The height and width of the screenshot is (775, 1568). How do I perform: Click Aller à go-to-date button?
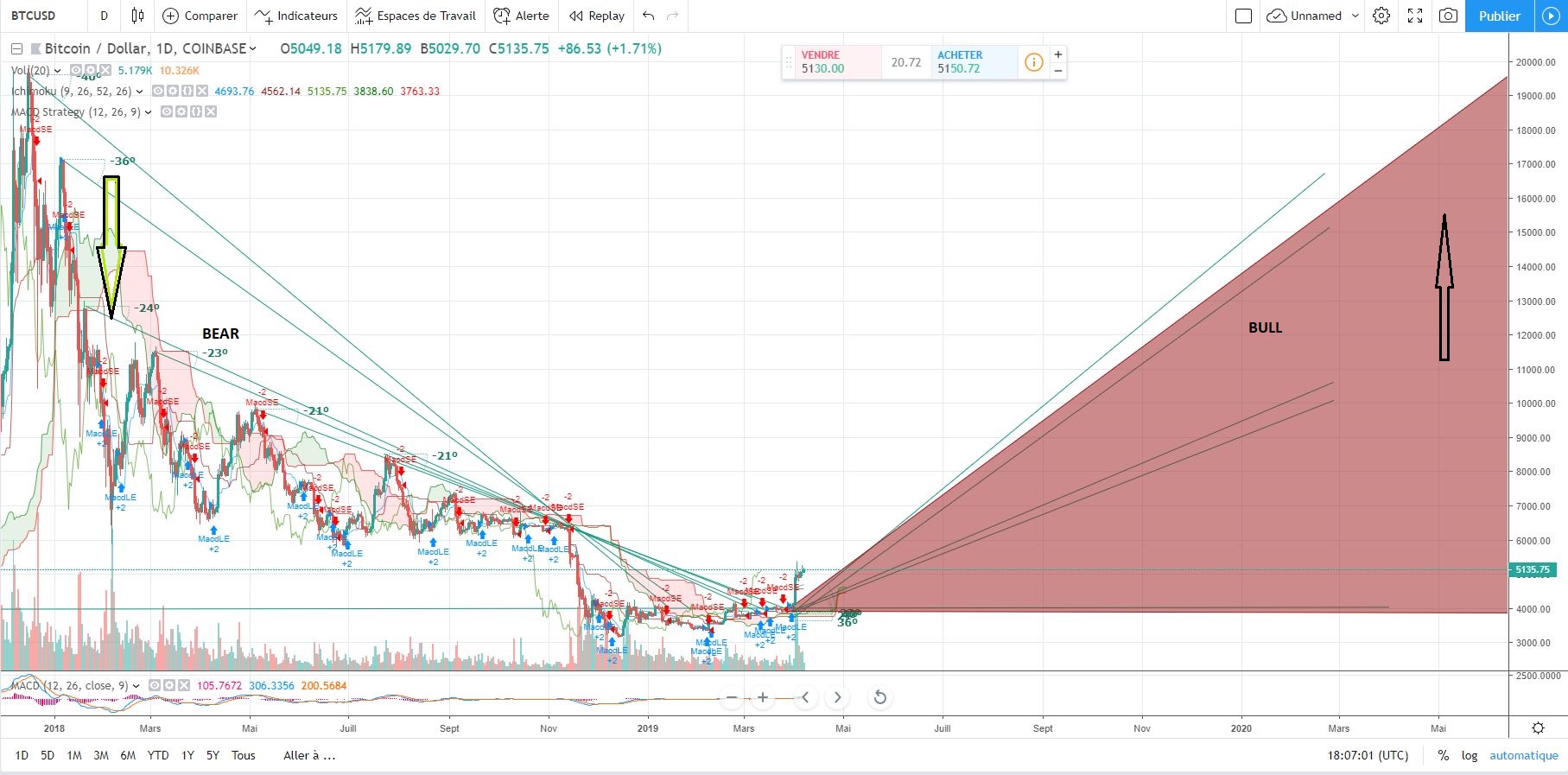[309, 755]
